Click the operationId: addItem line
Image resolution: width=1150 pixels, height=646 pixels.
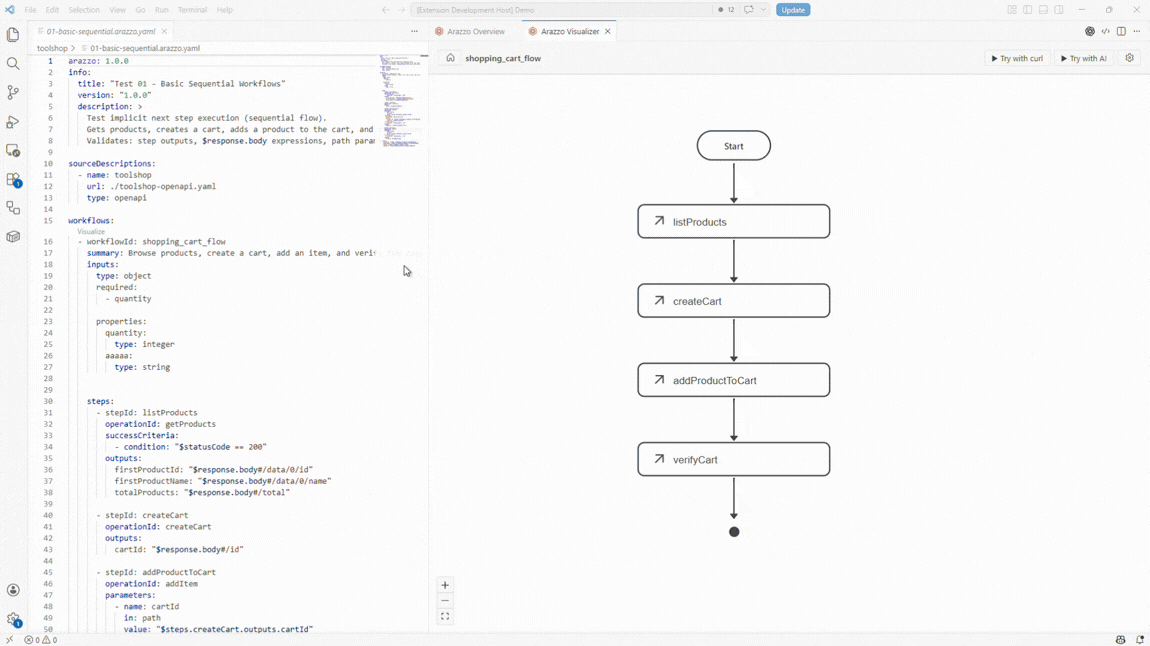[x=151, y=584]
